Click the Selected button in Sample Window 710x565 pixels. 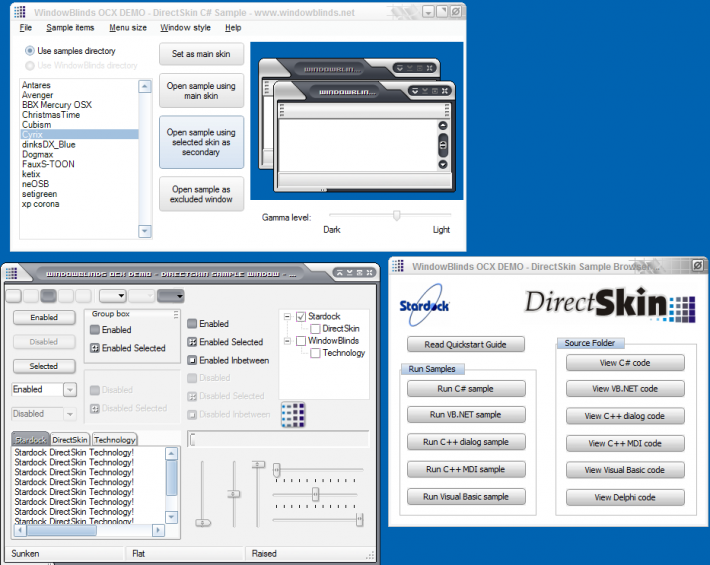tap(44, 366)
